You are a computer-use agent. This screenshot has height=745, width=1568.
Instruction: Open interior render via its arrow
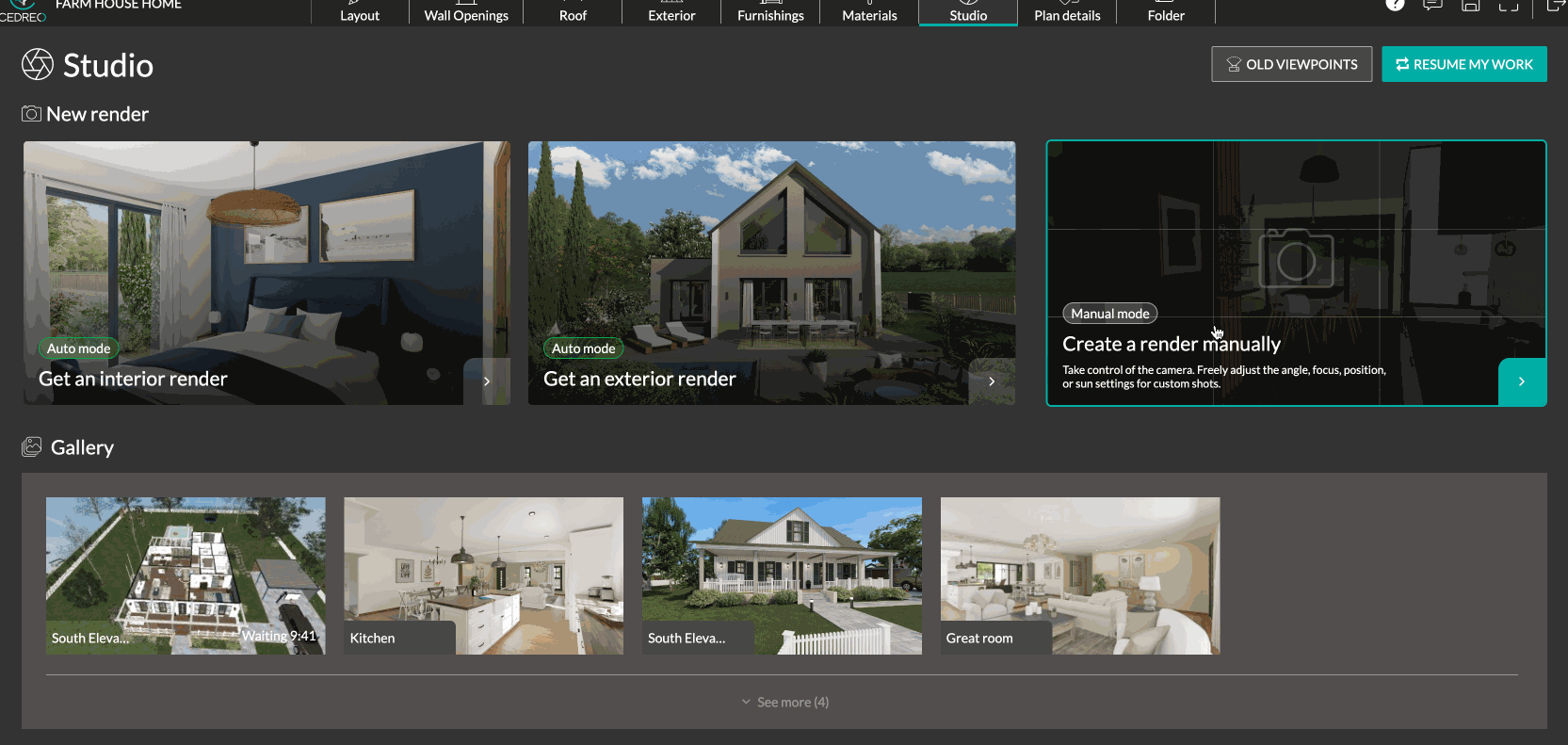coord(487,381)
